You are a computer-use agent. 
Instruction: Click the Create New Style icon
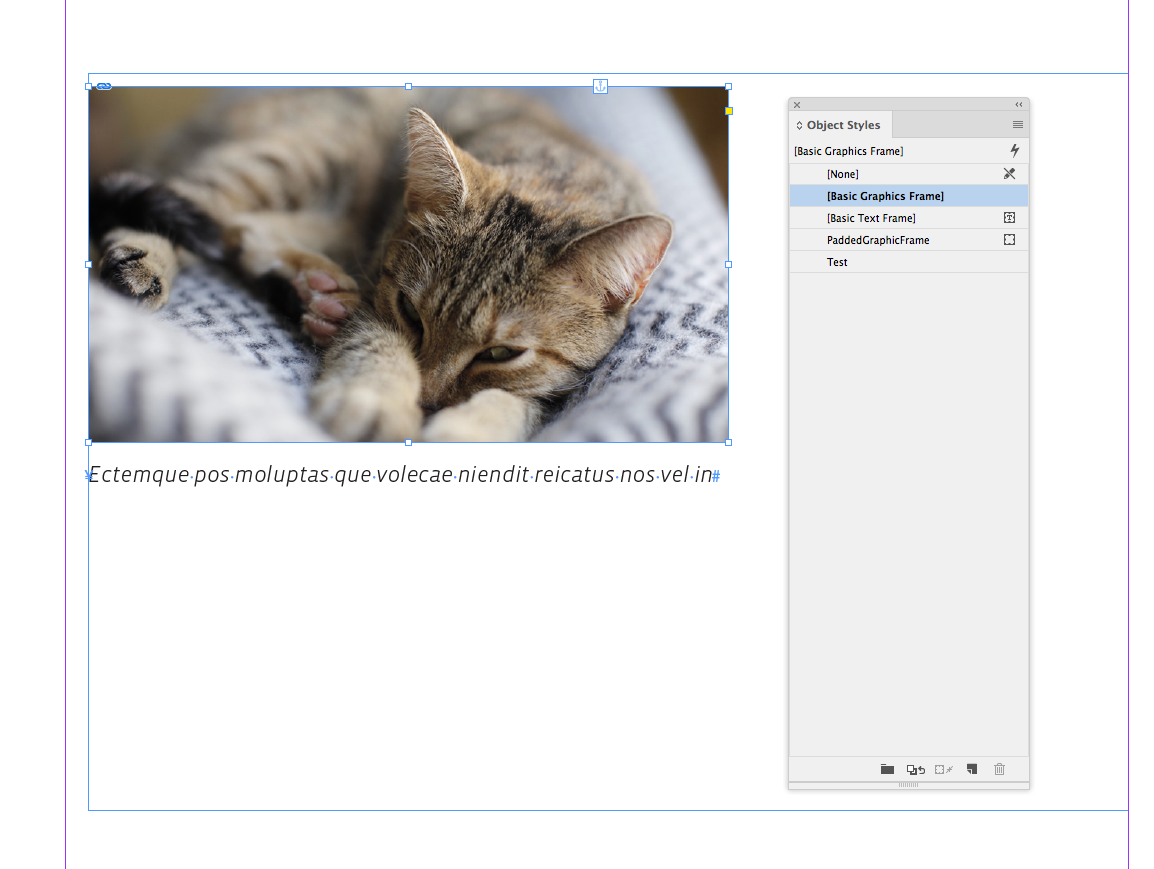tap(970, 769)
